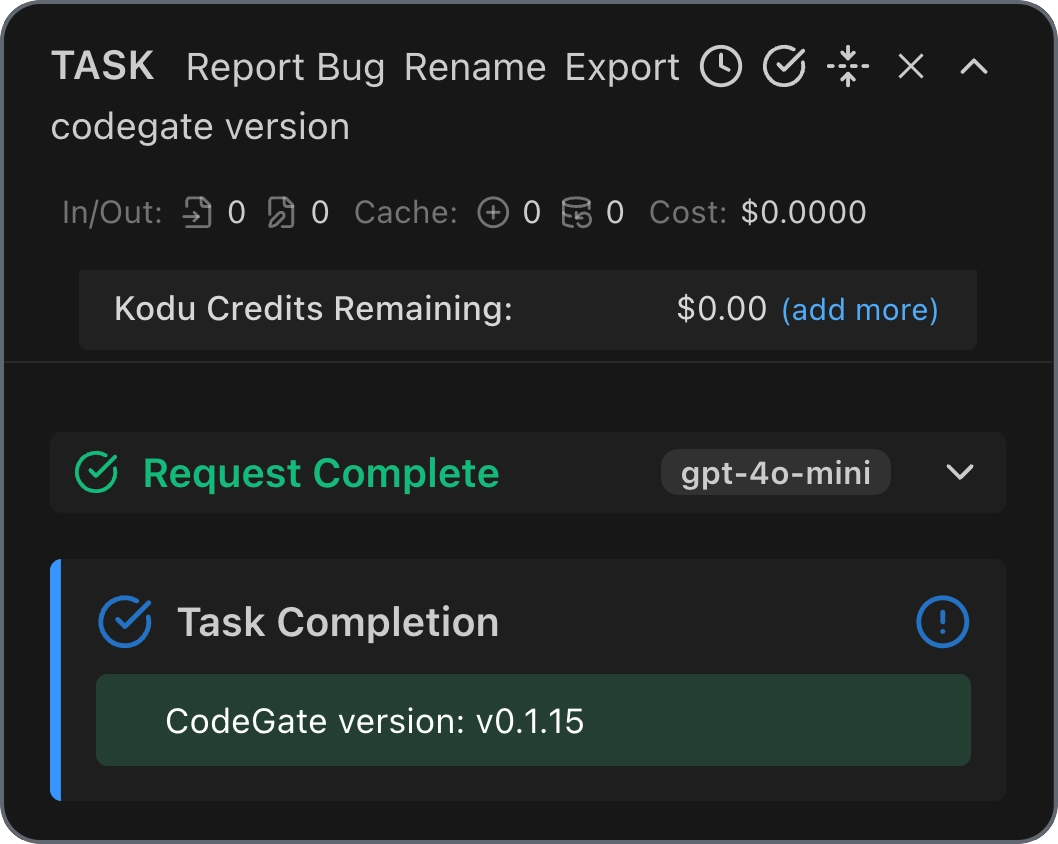Export the task

622,67
